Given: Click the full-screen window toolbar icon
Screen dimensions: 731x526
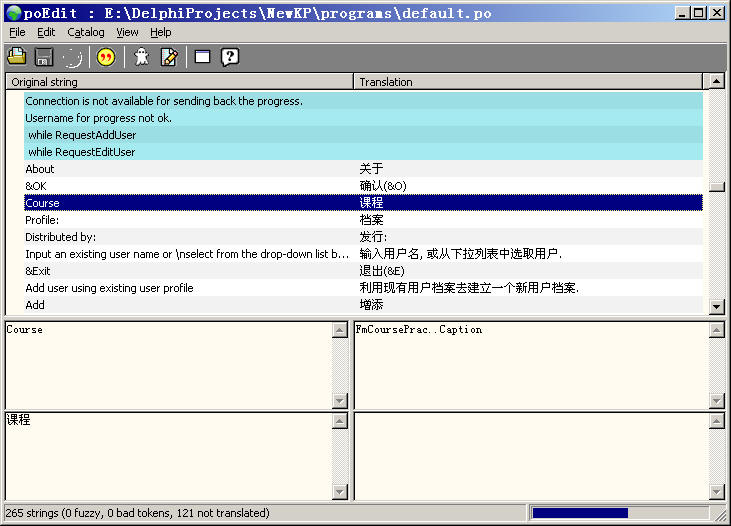Looking at the screenshot, I should [x=202, y=57].
